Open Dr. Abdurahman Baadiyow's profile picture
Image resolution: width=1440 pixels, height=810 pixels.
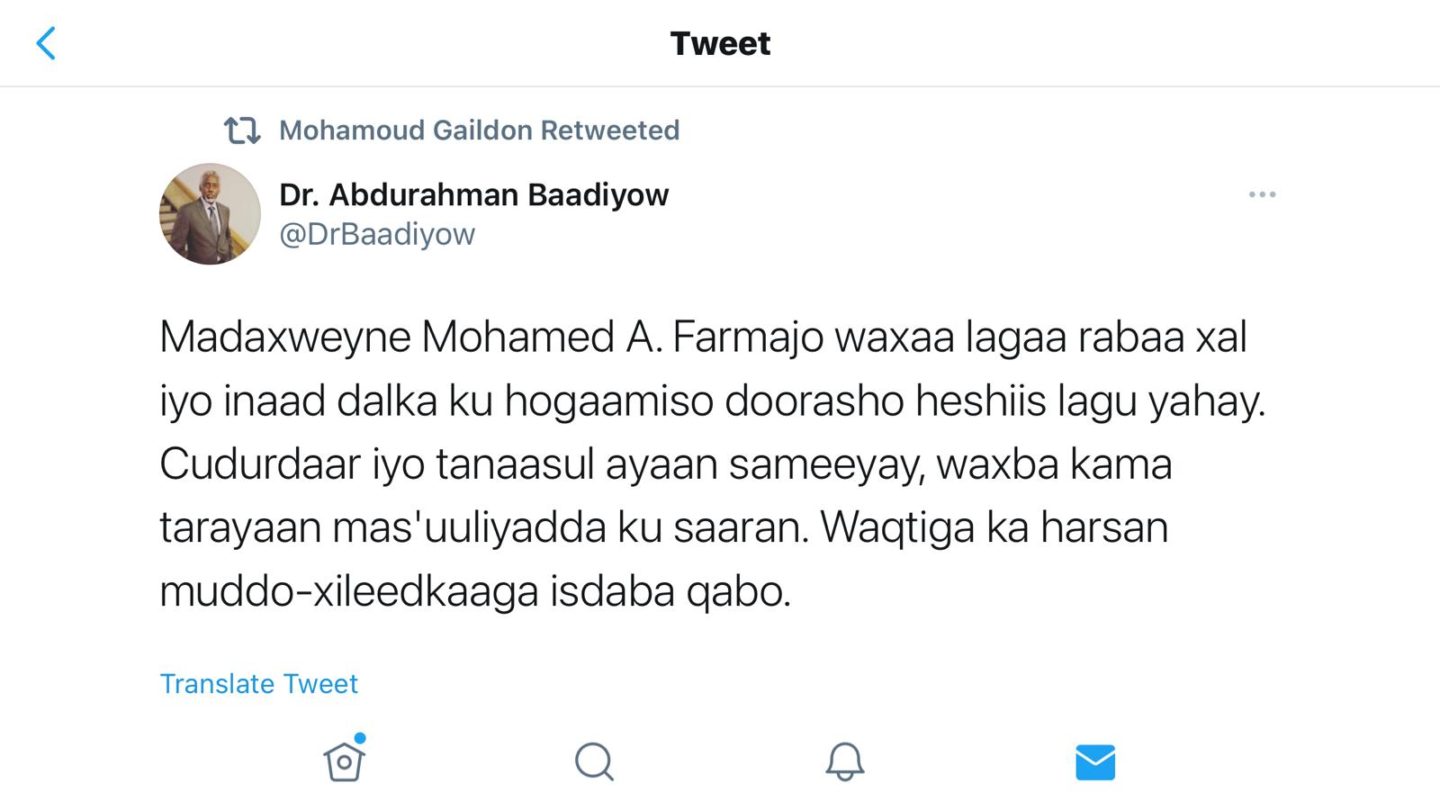tap(210, 214)
